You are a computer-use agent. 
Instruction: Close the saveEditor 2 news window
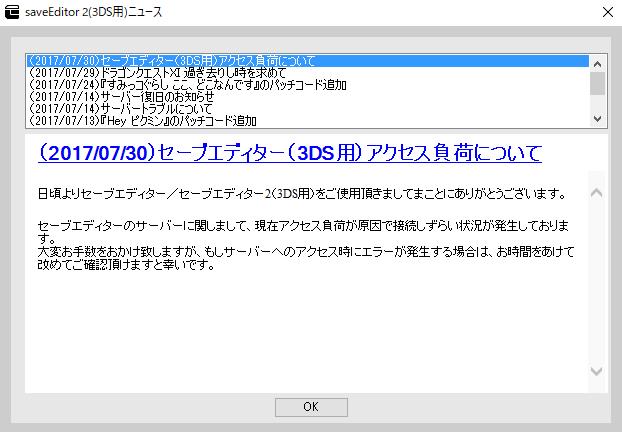[605, 12]
